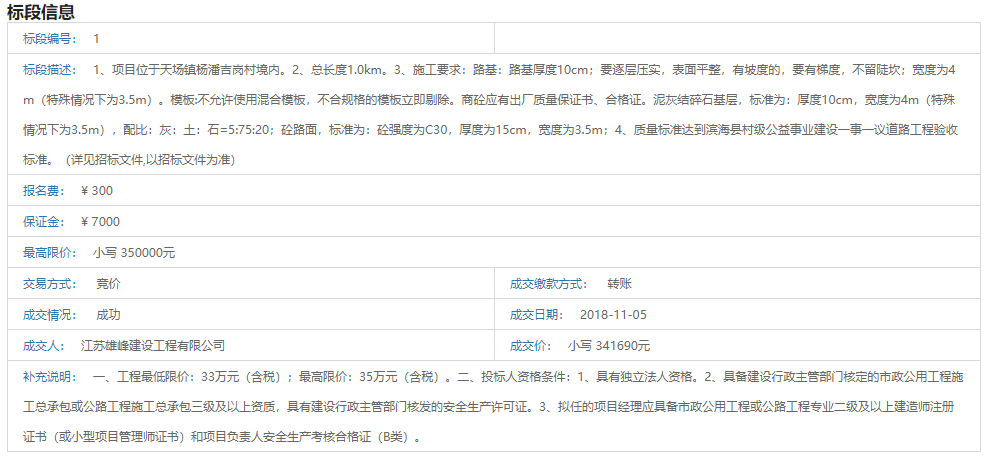Viewport: 988px width, 460px height.
Task: Click the 标段信息 section heading
Action: coord(41,12)
